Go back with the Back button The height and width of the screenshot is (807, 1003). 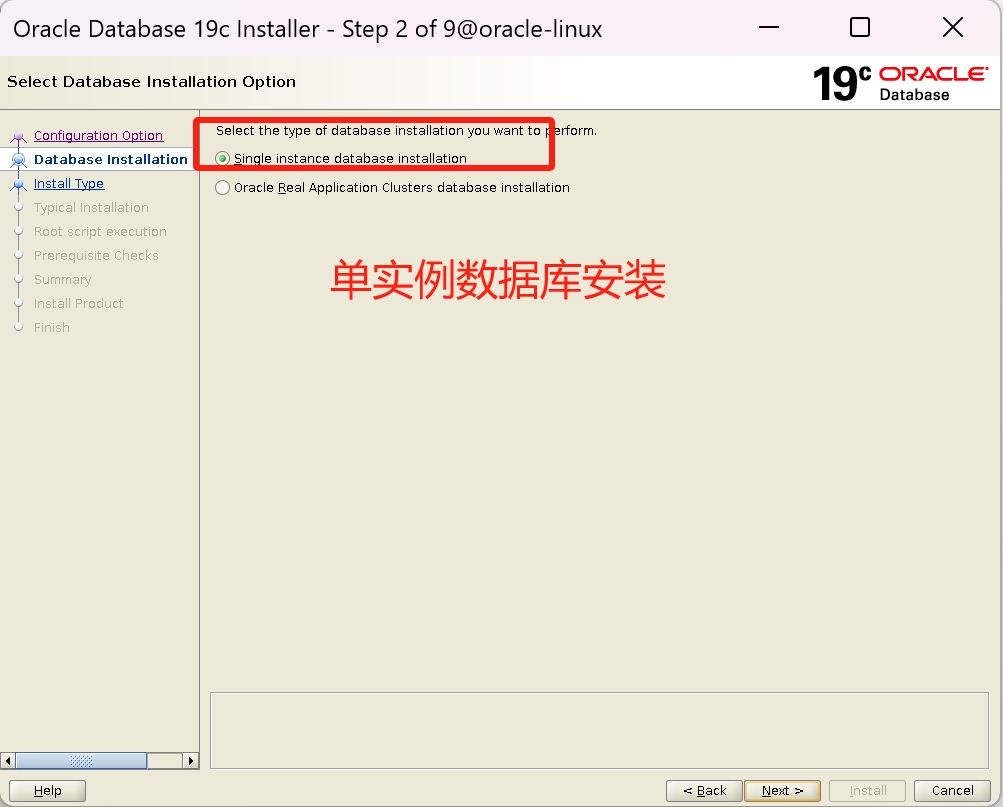(704, 790)
